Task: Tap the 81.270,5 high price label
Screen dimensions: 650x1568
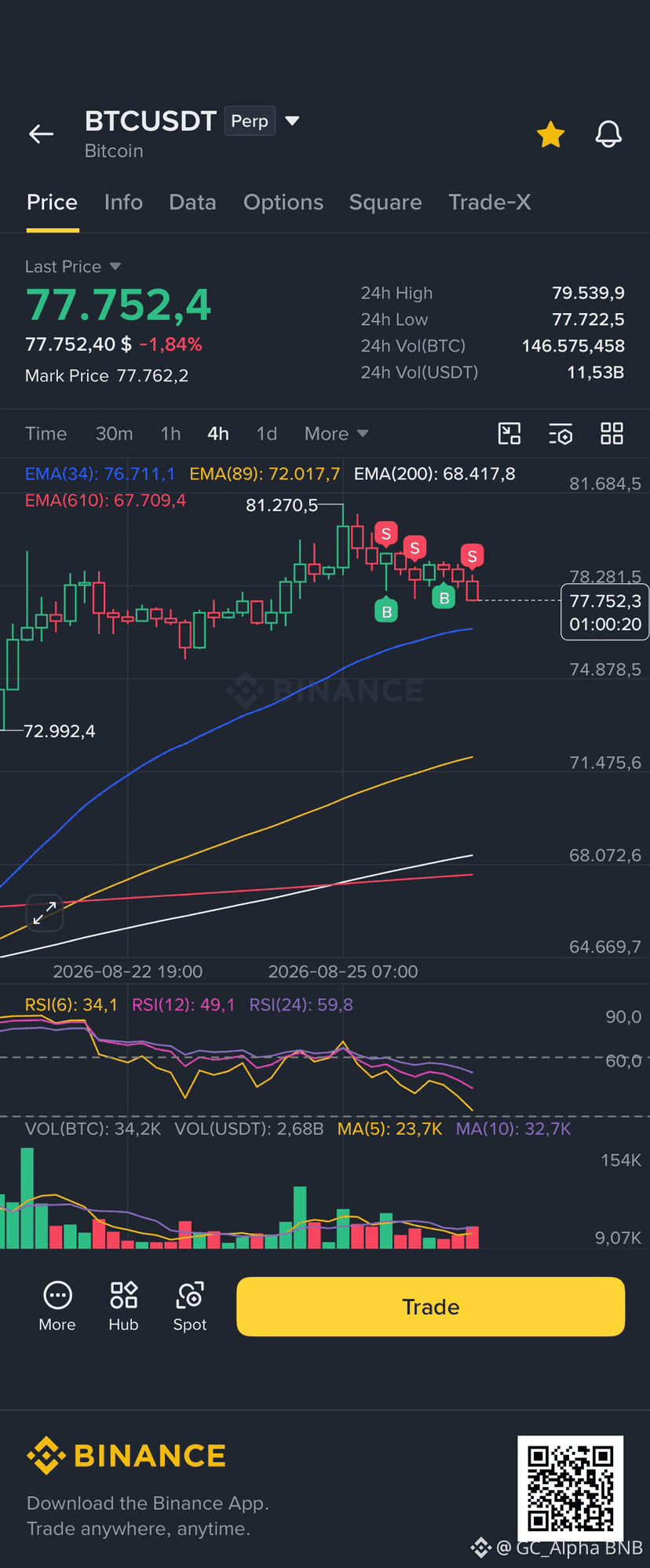Action: (282, 505)
